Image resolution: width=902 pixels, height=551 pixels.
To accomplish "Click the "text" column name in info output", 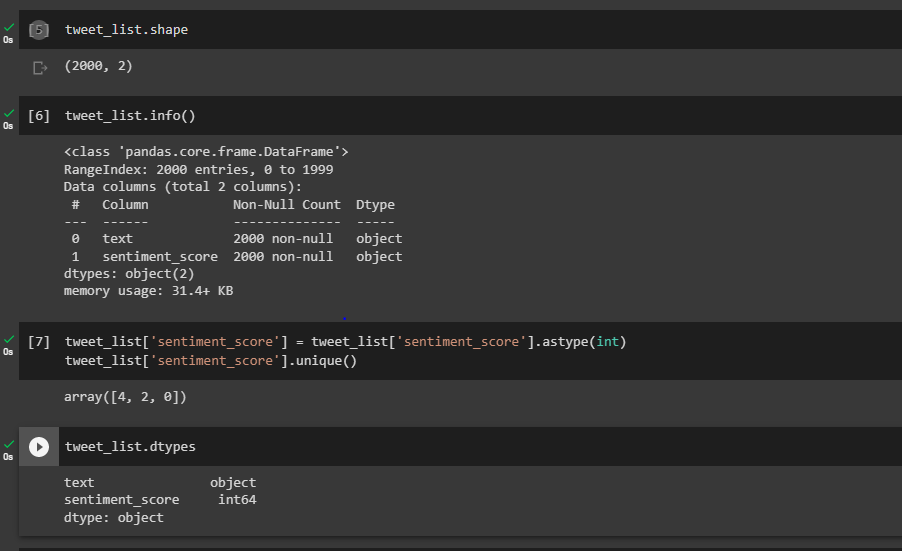I will [x=117, y=239].
